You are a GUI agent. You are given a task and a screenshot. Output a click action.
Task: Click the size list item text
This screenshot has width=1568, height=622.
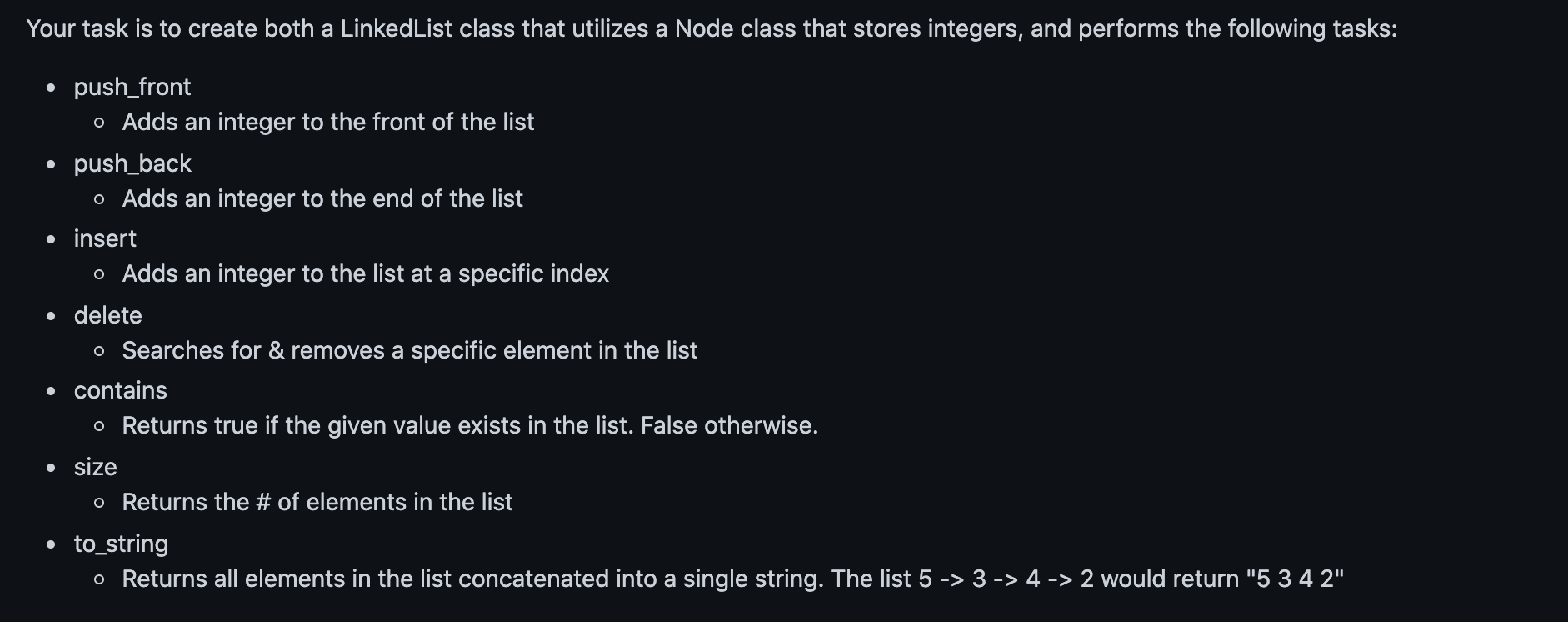95,467
